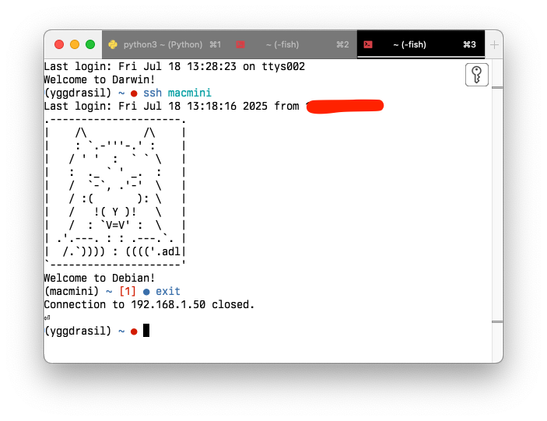Click the '(macmini)' prompt text
The height and width of the screenshot is (421, 547).
[72, 291]
